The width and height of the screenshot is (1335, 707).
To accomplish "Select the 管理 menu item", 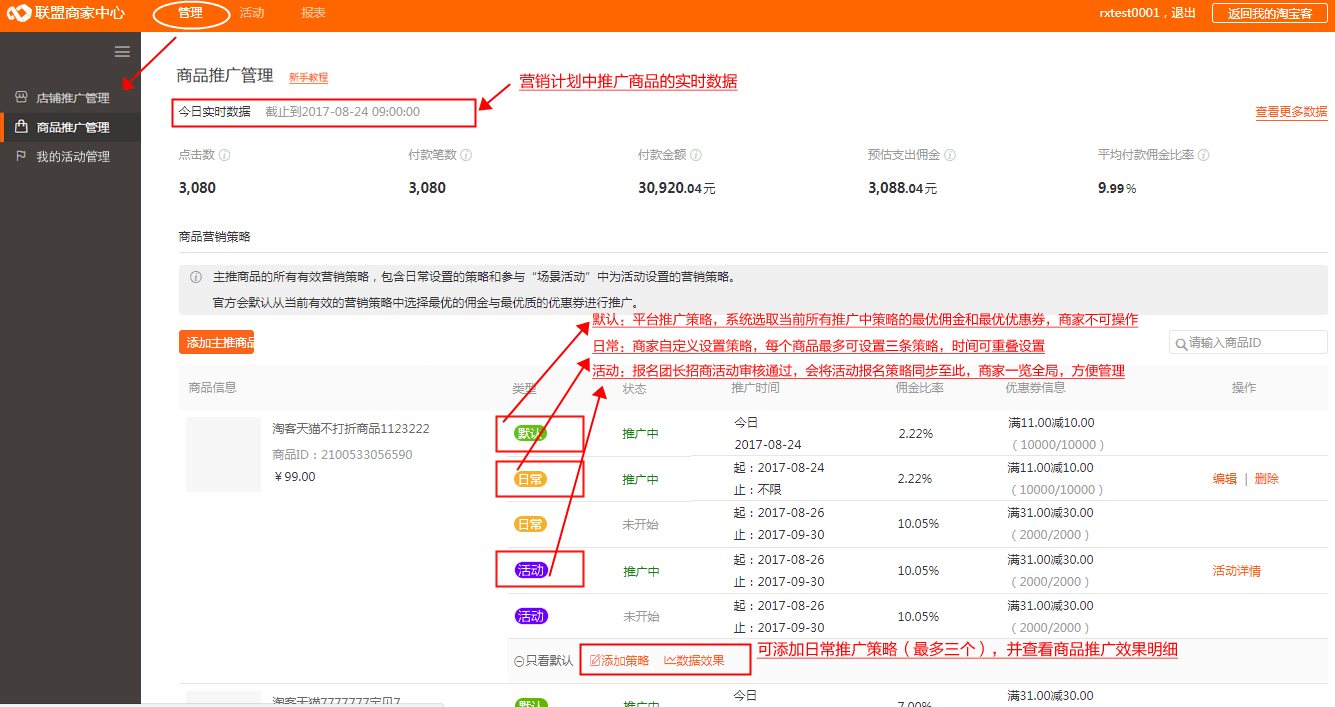I will (x=190, y=13).
